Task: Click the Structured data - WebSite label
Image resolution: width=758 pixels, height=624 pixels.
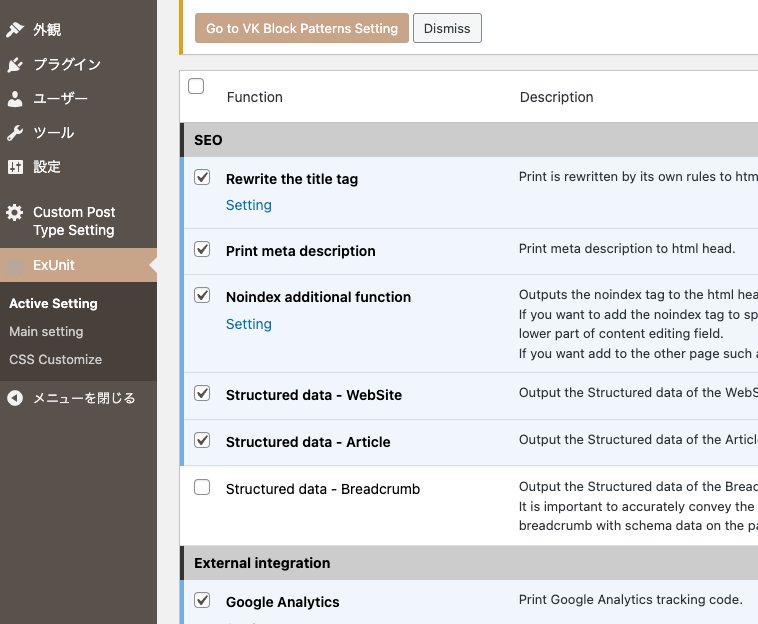Action: (314, 395)
